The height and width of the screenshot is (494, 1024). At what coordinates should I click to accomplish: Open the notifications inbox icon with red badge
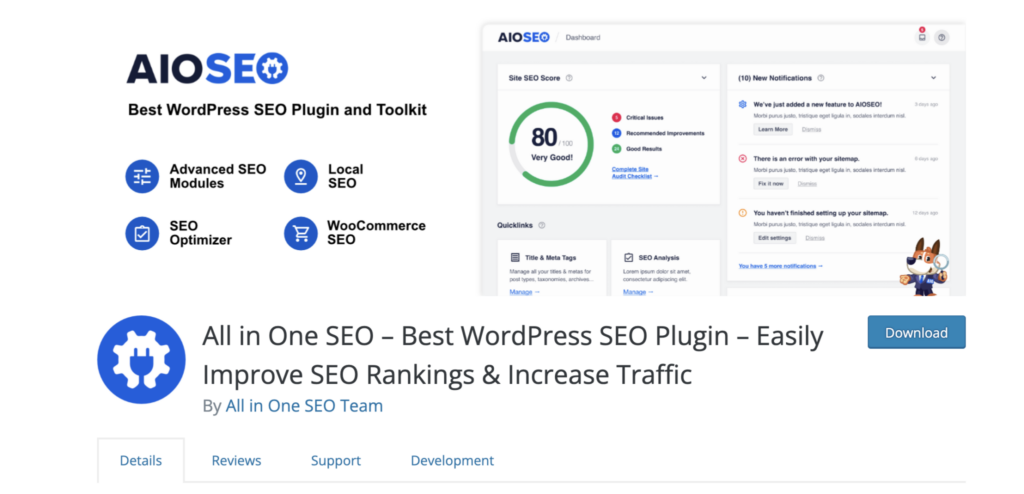coord(921,37)
